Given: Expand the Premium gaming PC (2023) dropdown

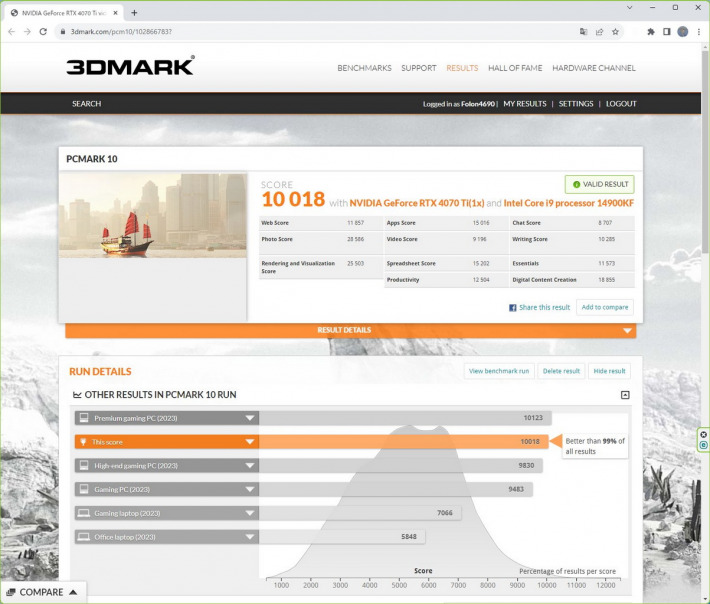Looking at the screenshot, I should pyautogui.click(x=250, y=417).
